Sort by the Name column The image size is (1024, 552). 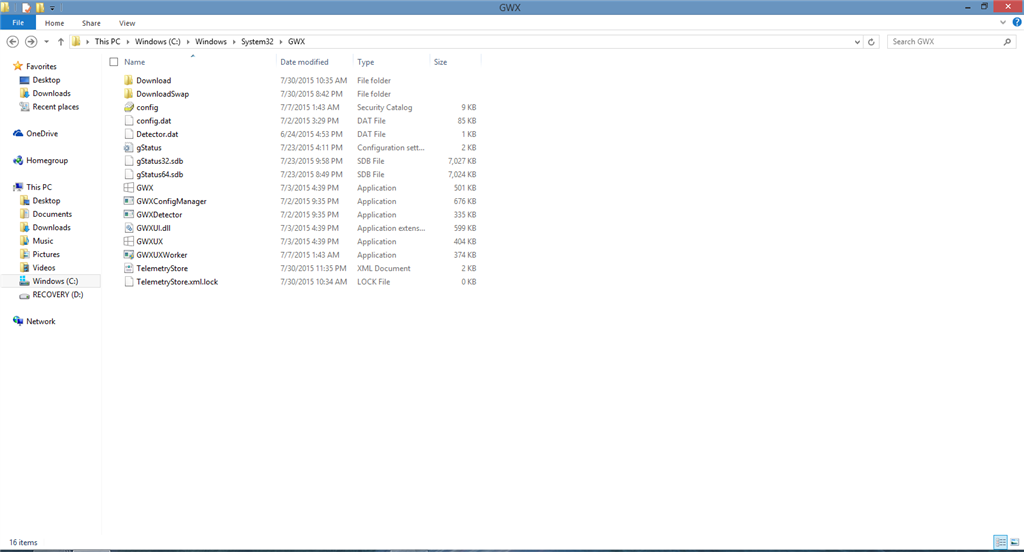click(135, 62)
